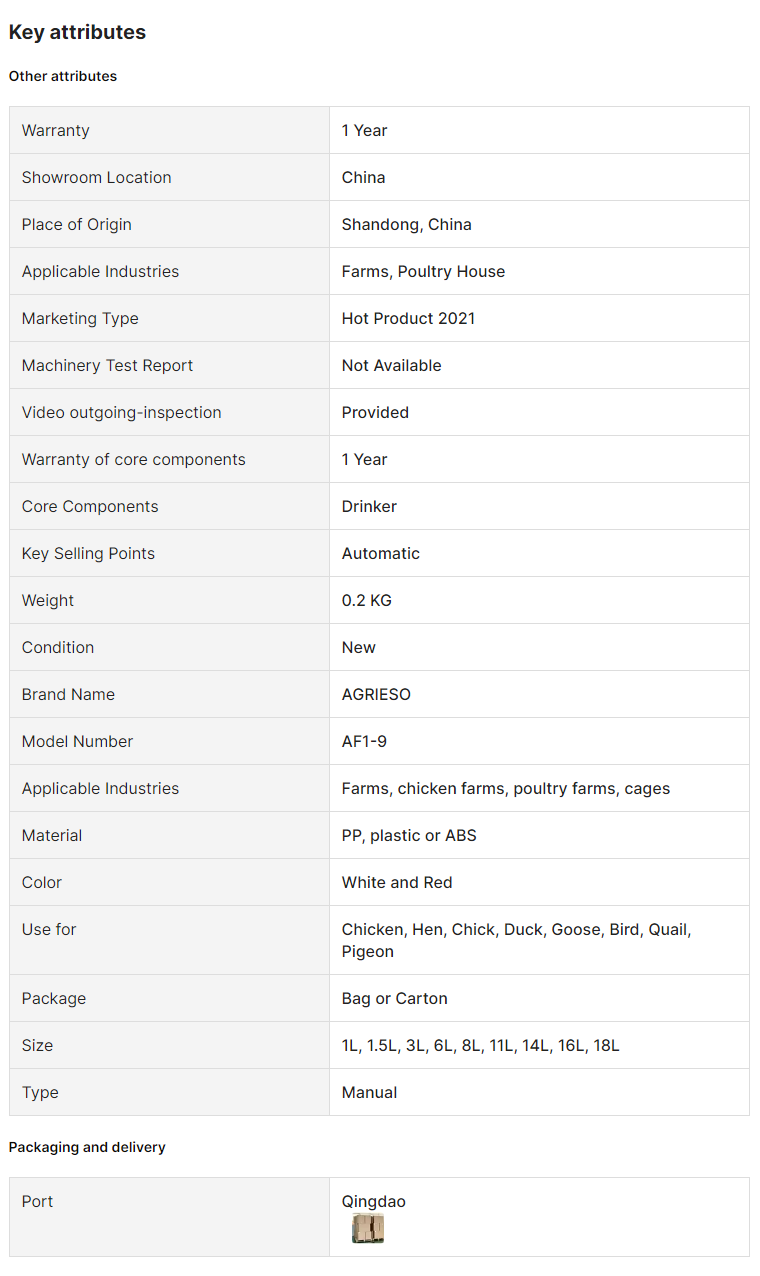Click the Other attributes subheading
This screenshot has height=1276, width=760.
63,76
